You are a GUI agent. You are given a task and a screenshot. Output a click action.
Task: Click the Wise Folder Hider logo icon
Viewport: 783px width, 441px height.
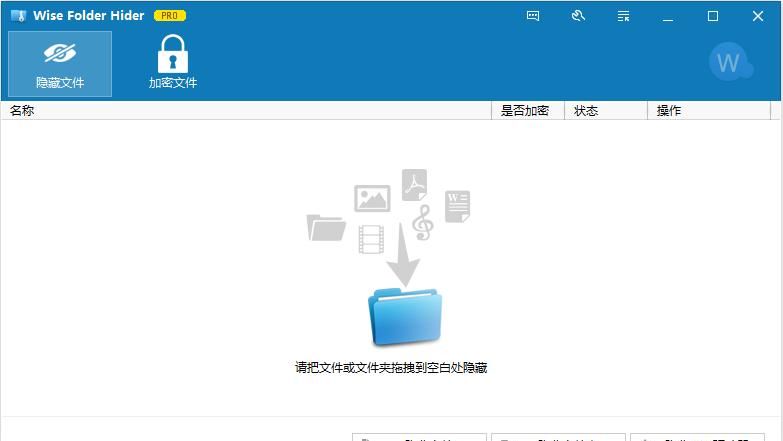pos(18,15)
